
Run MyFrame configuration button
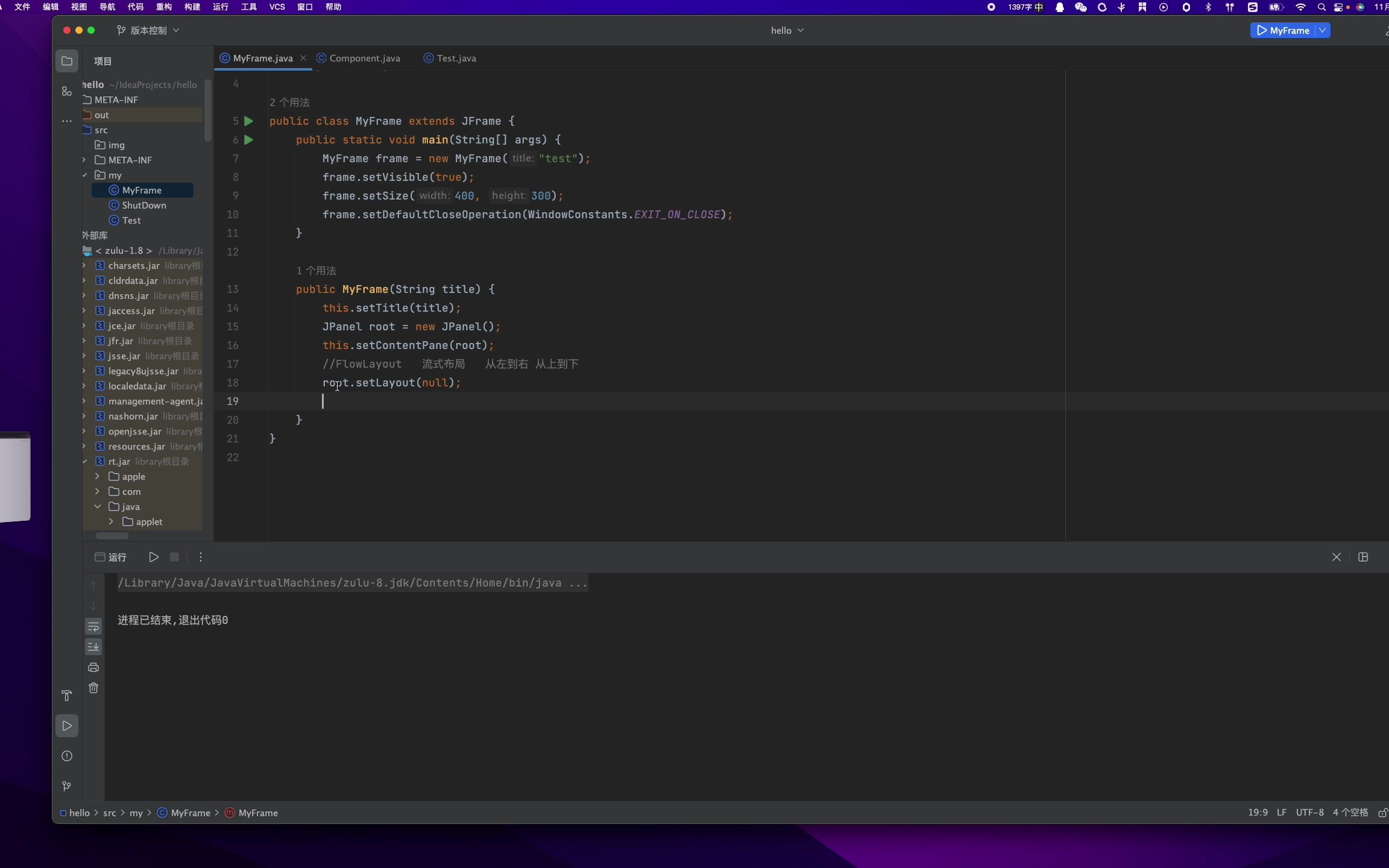pyautogui.click(x=1283, y=30)
